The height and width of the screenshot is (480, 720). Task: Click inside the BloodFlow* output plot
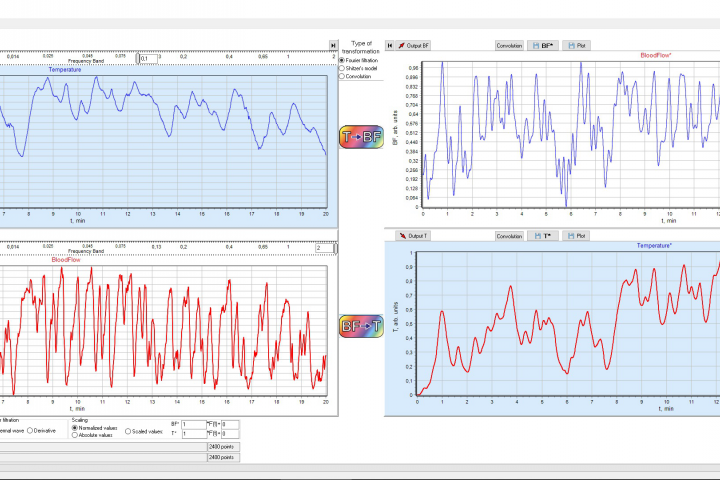[571, 134]
